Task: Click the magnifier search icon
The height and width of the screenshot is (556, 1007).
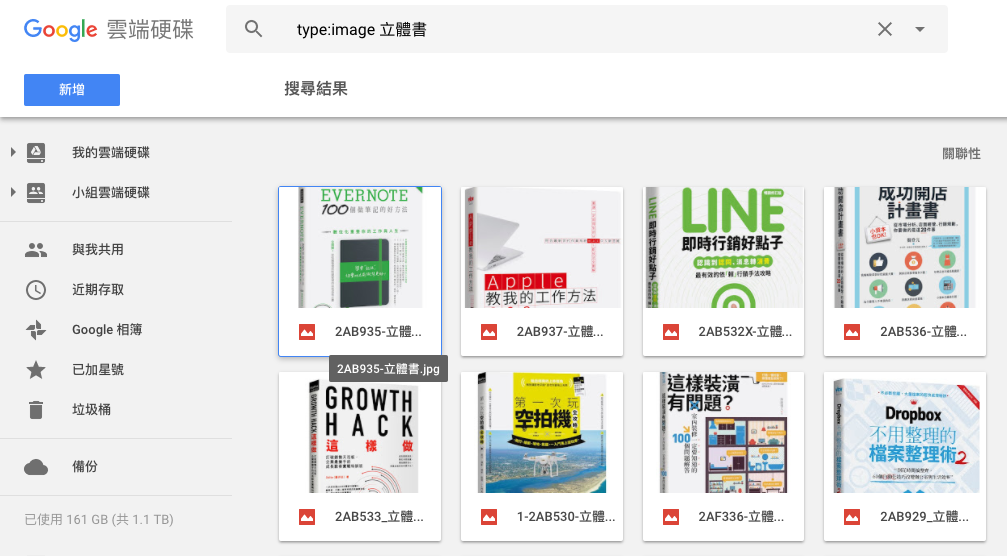Action: (x=254, y=29)
